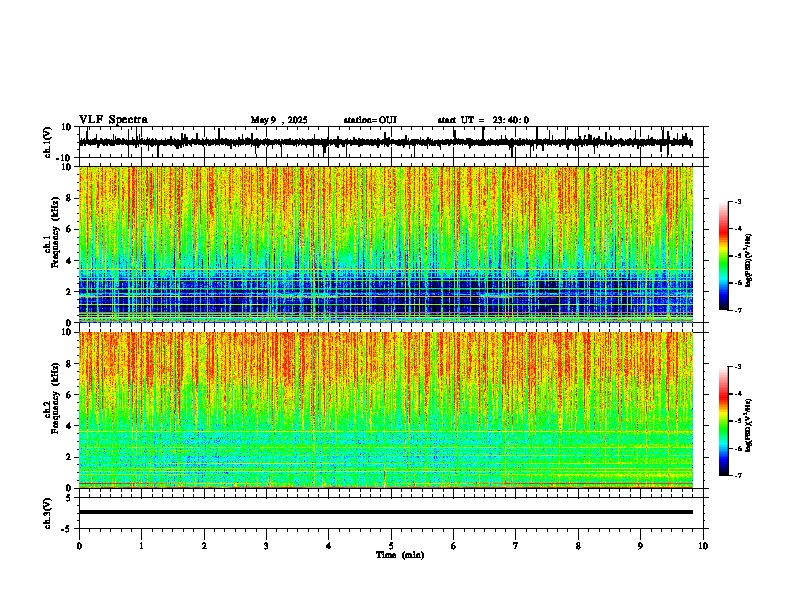Click the "Time (min)" axis label
The width and height of the screenshot is (792, 612).
click(x=400, y=555)
